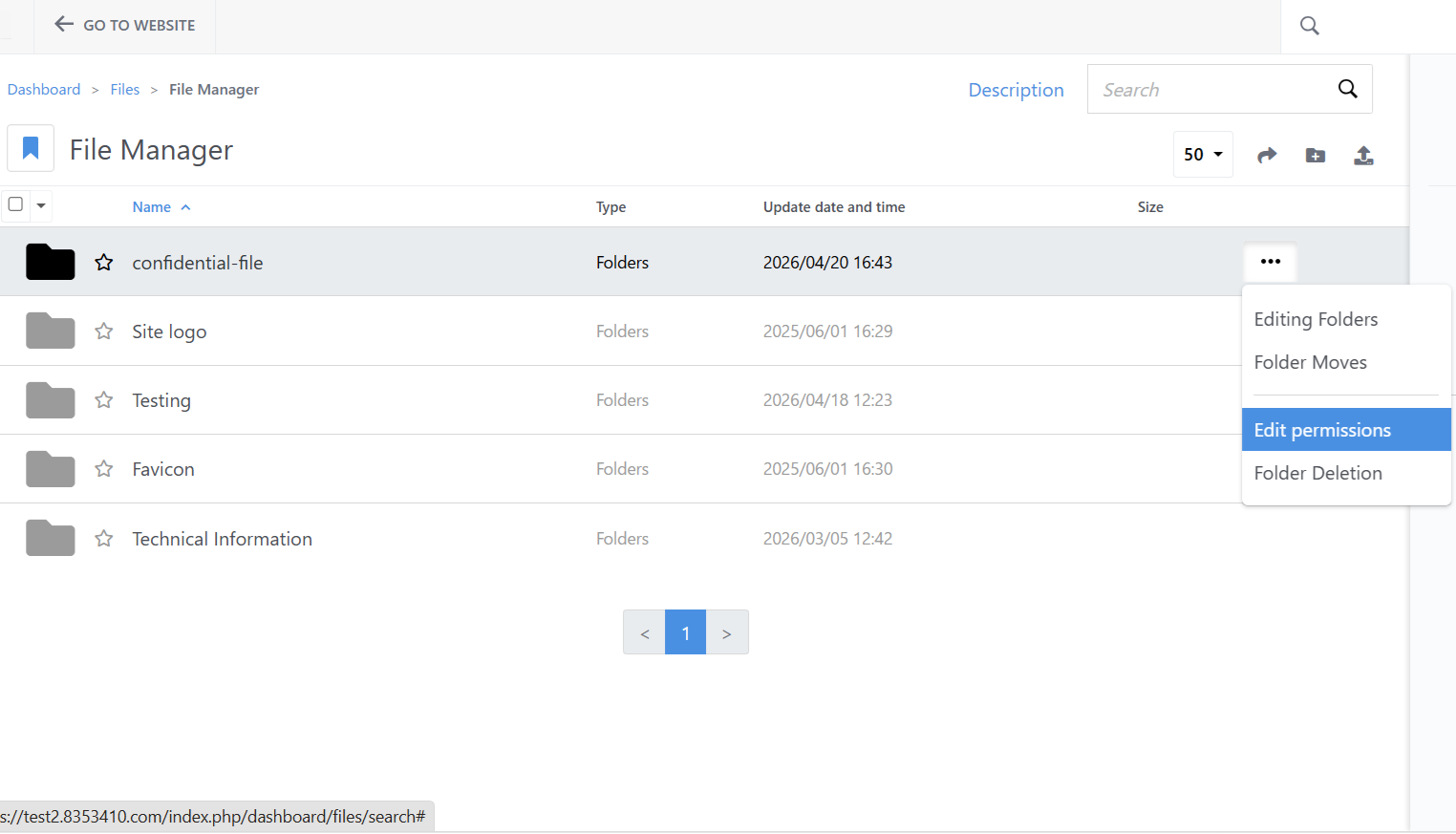
Task: Go to the Files breadcrumb link
Action: pyautogui.click(x=125, y=90)
